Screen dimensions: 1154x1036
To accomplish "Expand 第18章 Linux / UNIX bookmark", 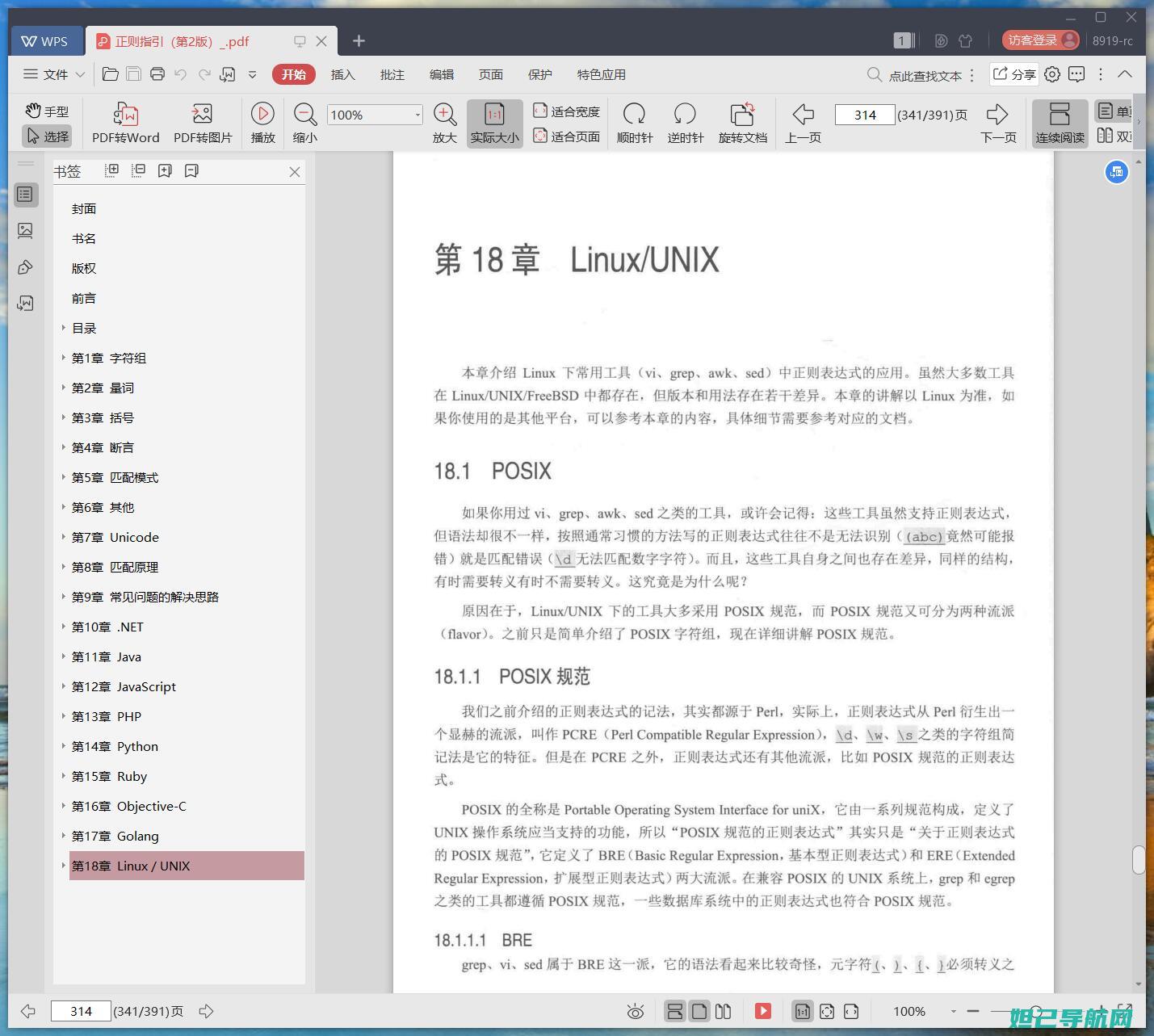I will [64, 866].
